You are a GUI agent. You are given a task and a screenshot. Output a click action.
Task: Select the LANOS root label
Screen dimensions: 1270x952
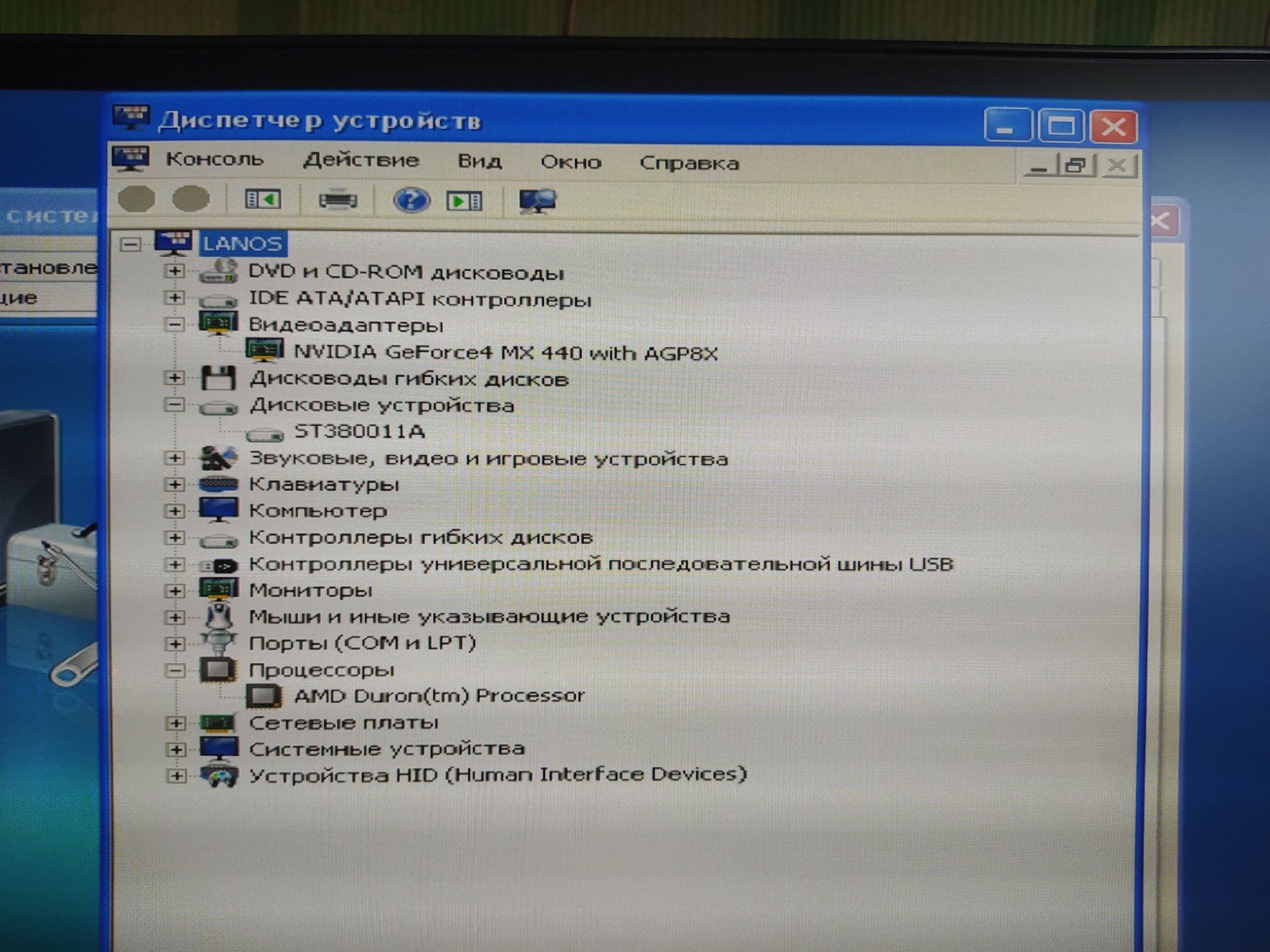[x=243, y=243]
